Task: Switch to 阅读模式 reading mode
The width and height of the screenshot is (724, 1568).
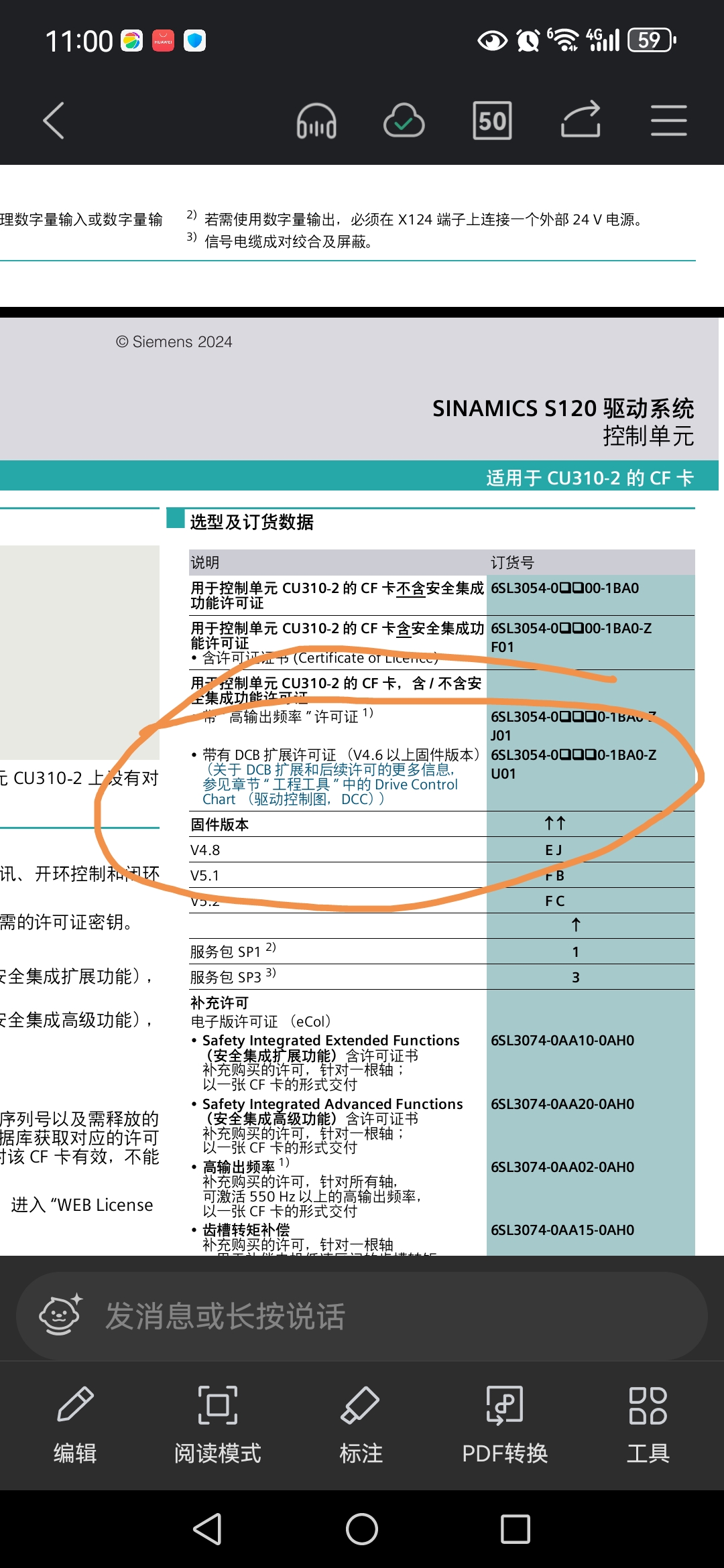Action: pyautogui.click(x=218, y=1425)
